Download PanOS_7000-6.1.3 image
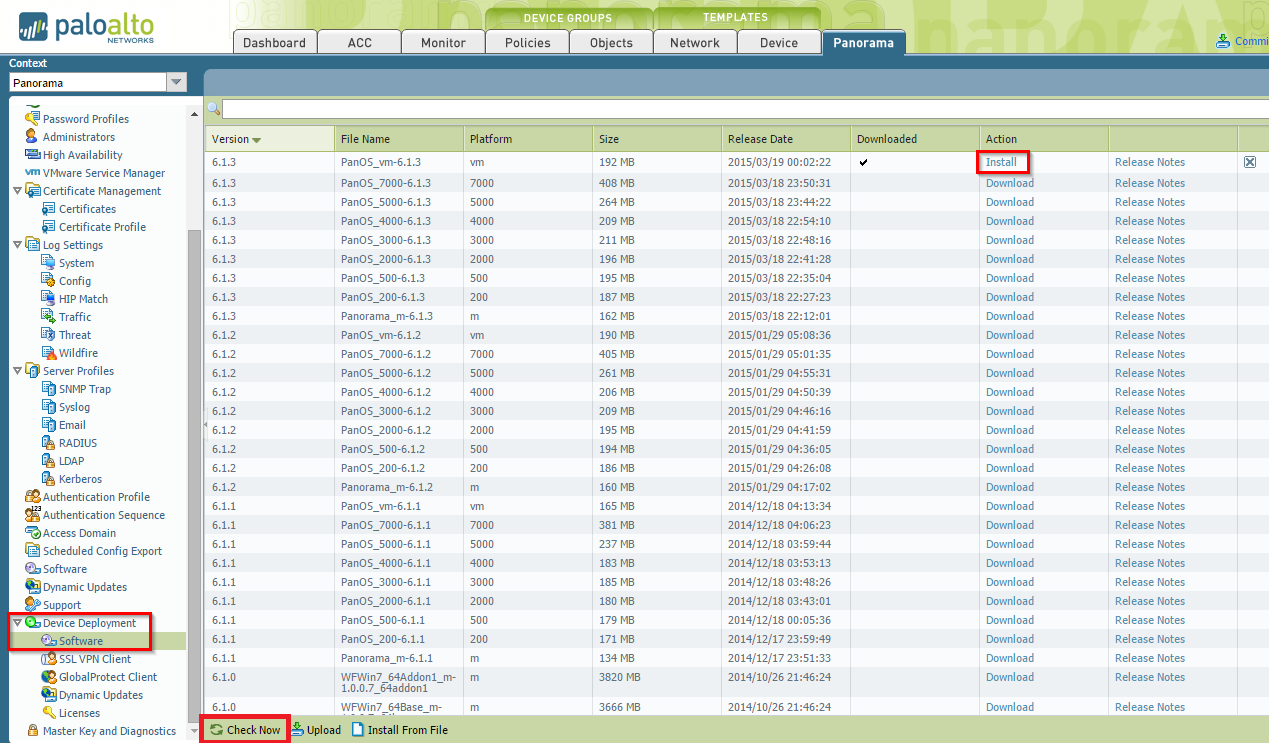The height and width of the screenshot is (743, 1269). tap(1009, 183)
